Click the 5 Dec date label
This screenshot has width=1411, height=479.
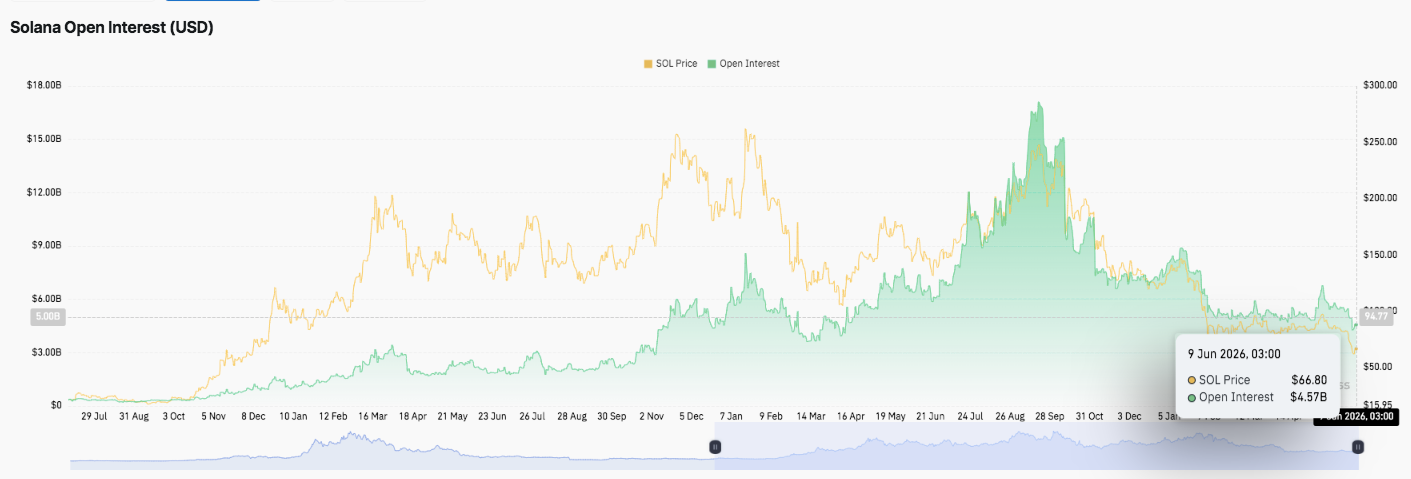pos(690,415)
